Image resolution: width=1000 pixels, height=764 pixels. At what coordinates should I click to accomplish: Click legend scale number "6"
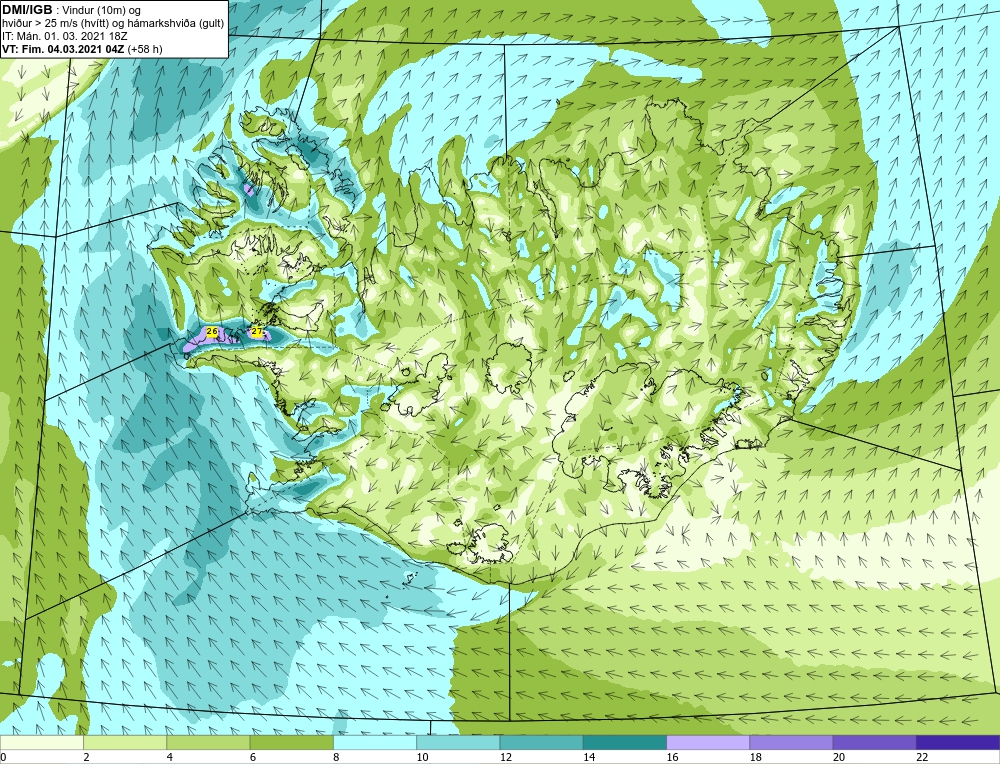tap(253, 757)
